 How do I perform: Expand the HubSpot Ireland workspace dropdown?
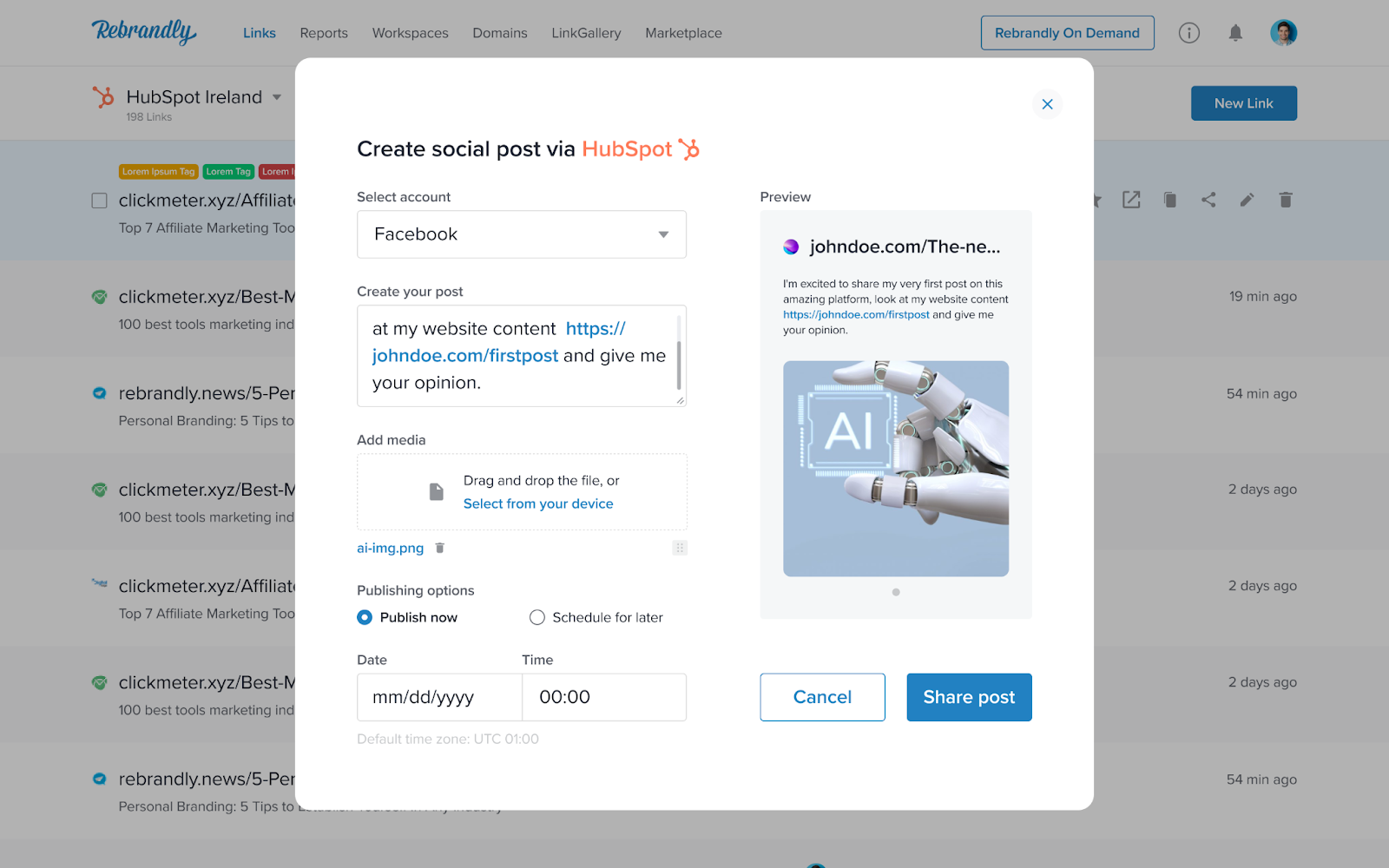(x=277, y=97)
